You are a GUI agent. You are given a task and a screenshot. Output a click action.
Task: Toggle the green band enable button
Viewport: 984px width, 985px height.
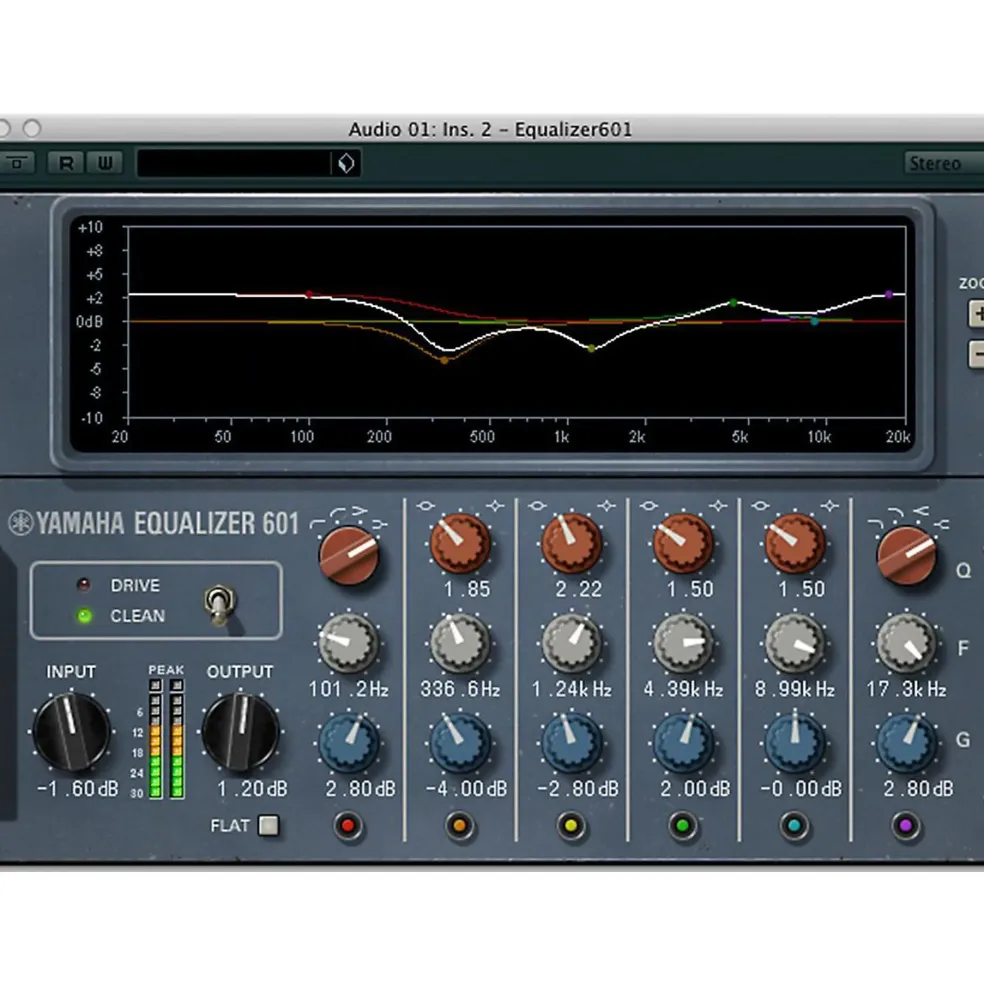(682, 825)
